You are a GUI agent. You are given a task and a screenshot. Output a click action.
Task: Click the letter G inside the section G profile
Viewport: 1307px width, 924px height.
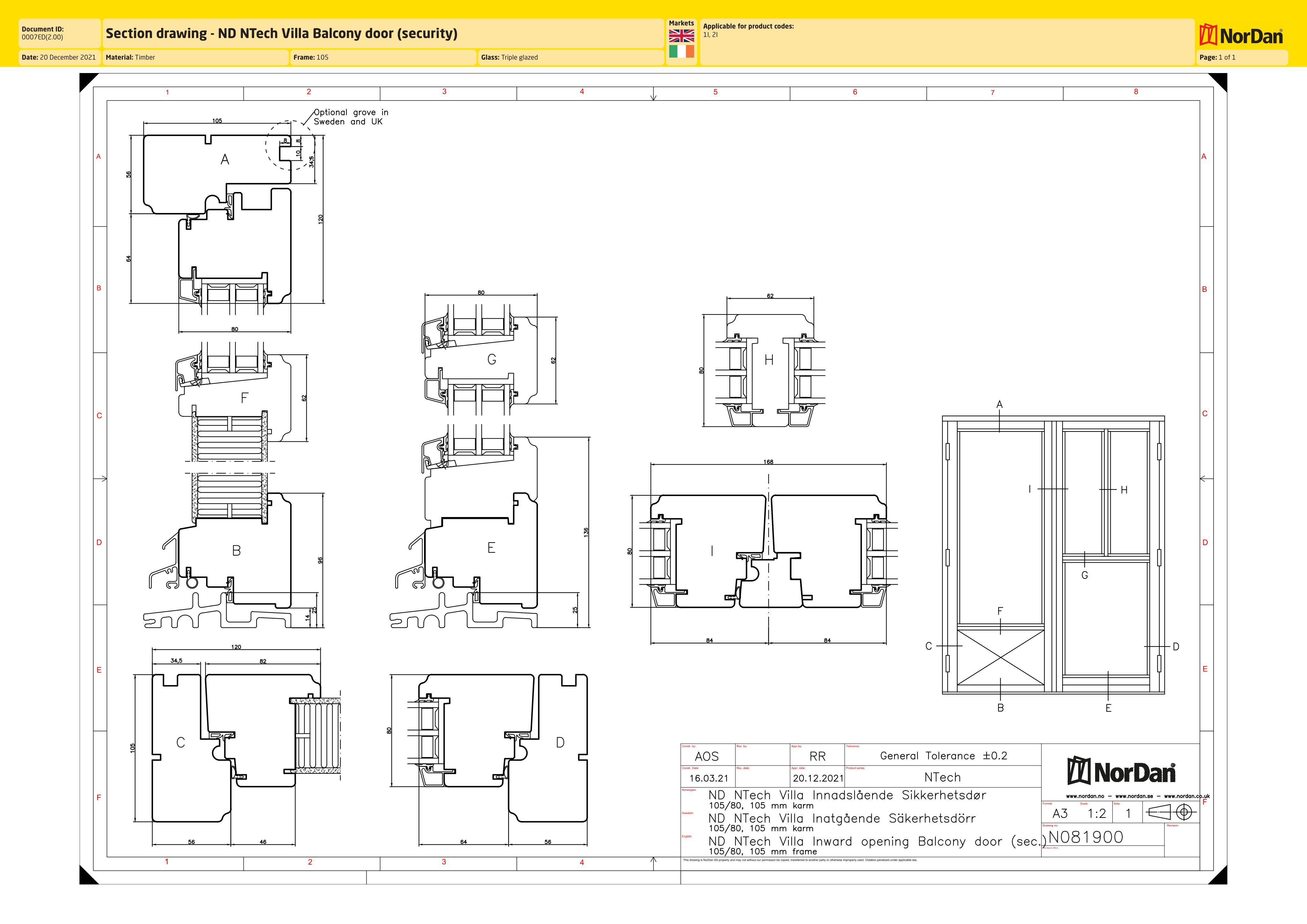pos(492,359)
